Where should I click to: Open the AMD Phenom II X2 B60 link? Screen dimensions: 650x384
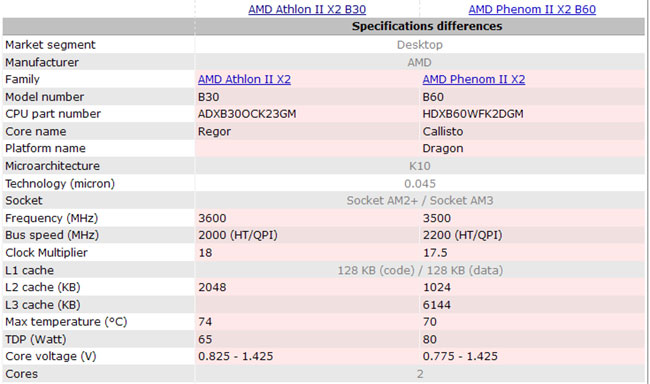click(532, 9)
